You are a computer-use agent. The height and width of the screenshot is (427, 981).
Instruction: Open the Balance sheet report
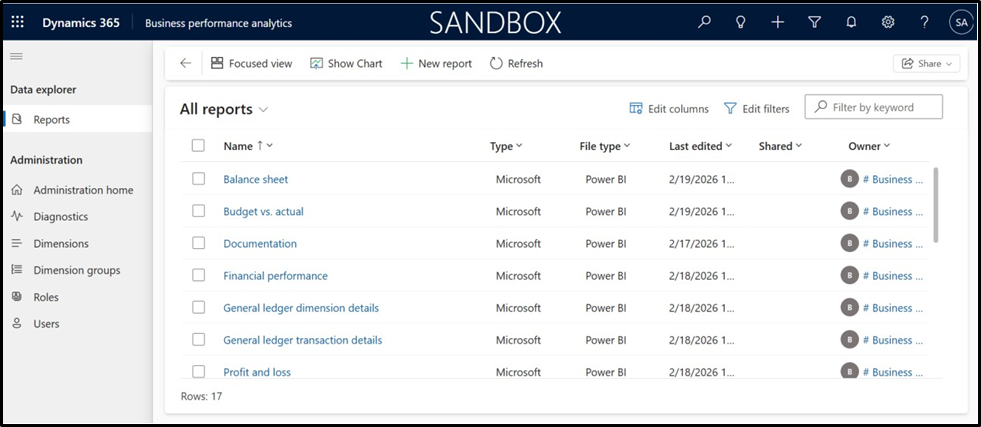click(x=256, y=179)
